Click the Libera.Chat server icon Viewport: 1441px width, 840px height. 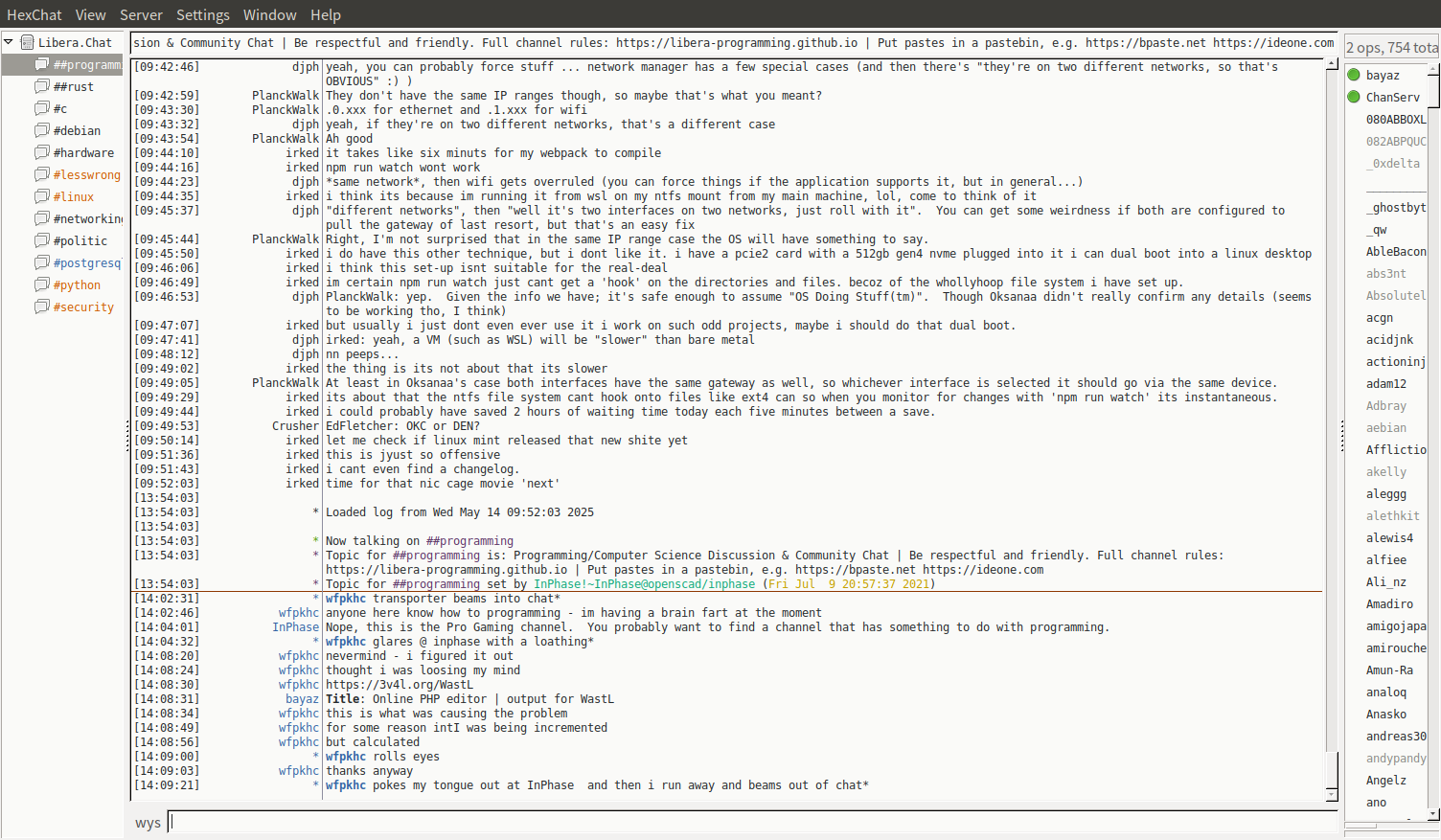point(28,42)
